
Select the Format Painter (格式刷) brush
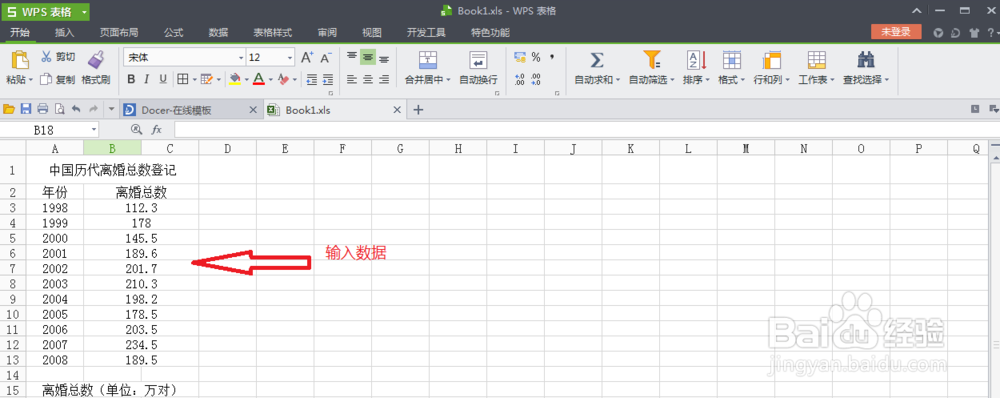click(x=96, y=59)
